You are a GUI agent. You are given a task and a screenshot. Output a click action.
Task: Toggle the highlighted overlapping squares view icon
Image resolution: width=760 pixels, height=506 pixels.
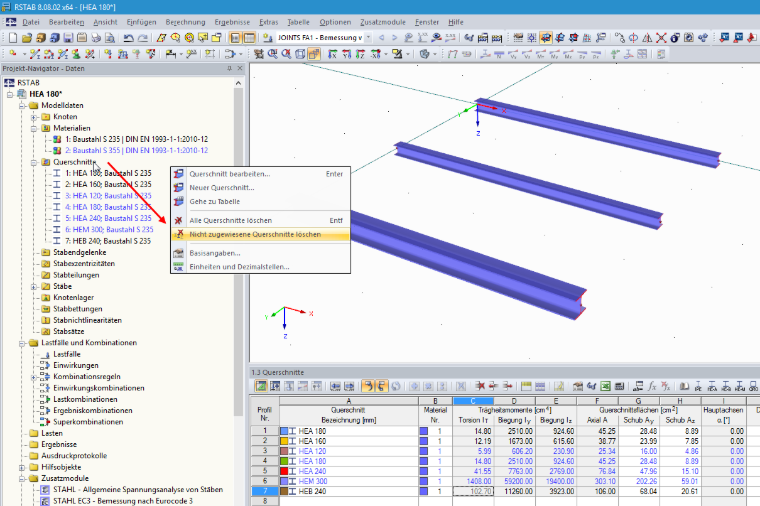[x=314, y=54]
